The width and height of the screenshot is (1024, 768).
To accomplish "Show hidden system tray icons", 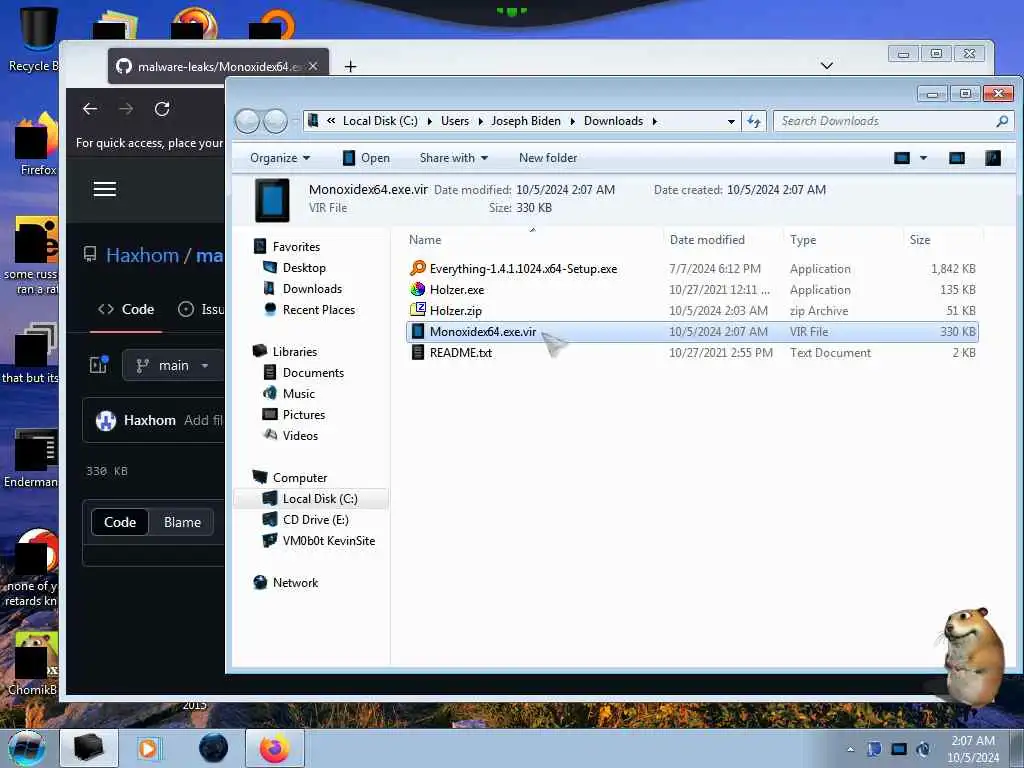I will pyautogui.click(x=850, y=749).
